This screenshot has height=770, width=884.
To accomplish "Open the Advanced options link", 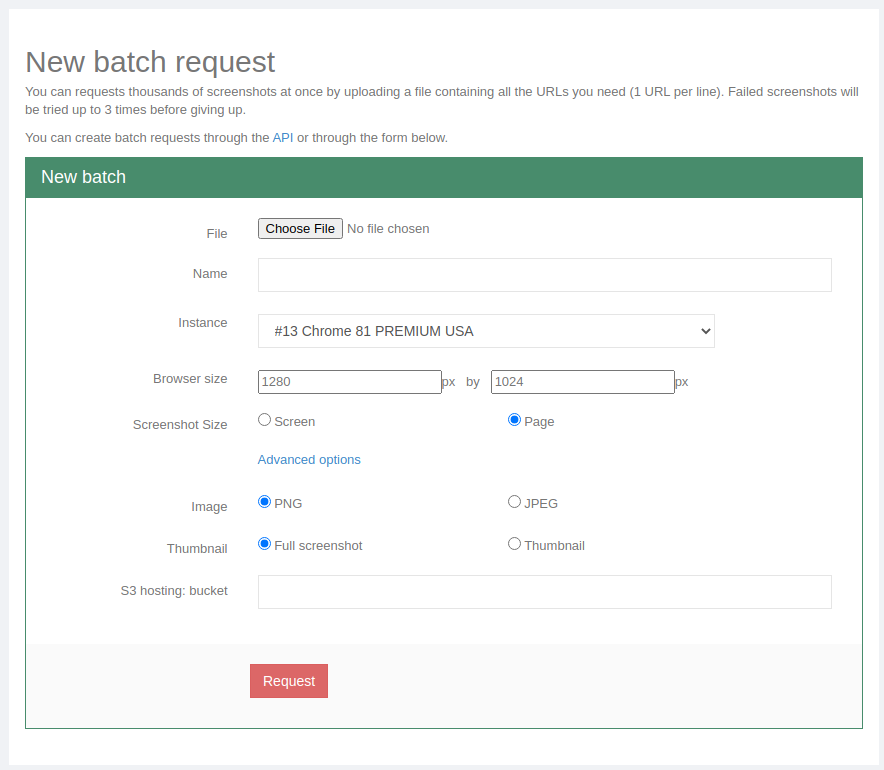I will [x=308, y=459].
